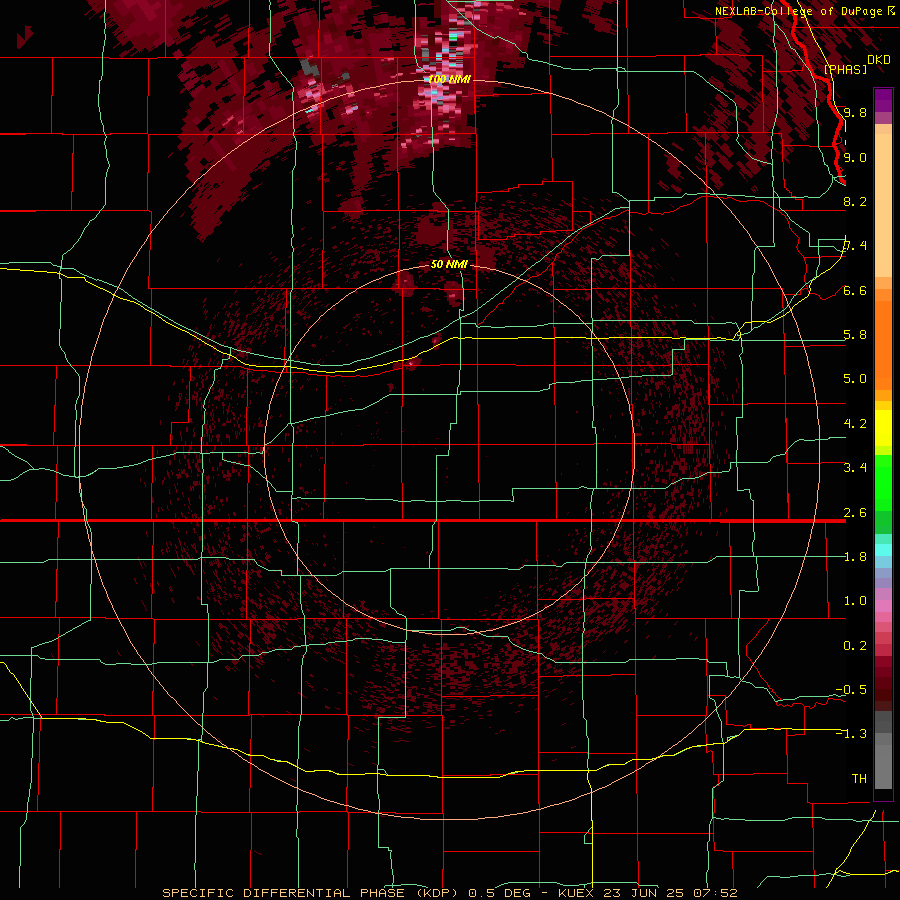
Task: Click the 07:52 timestamp
Action: 715,893
